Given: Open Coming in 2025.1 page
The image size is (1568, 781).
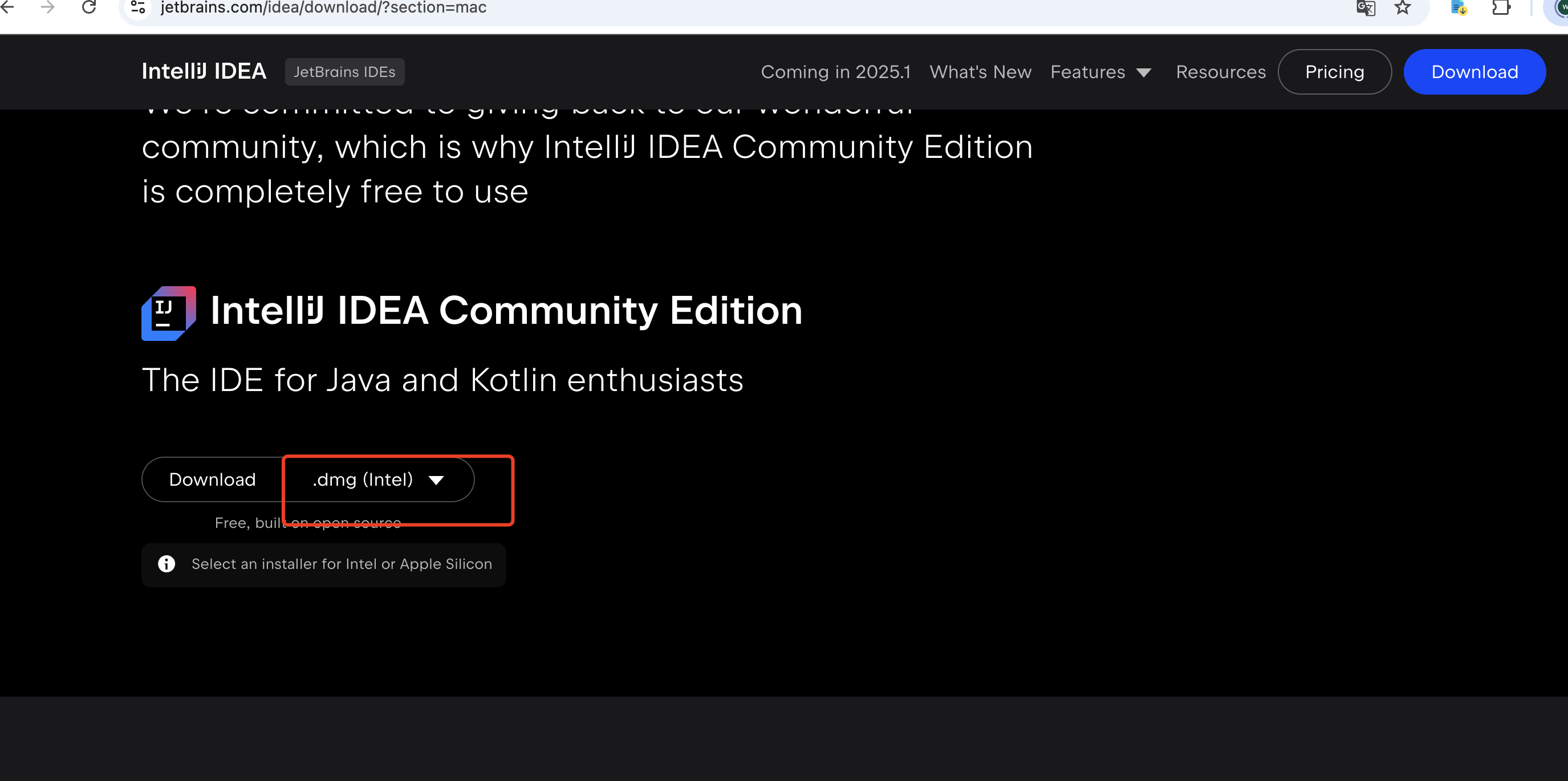Looking at the screenshot, I should [x=836, y=72].
